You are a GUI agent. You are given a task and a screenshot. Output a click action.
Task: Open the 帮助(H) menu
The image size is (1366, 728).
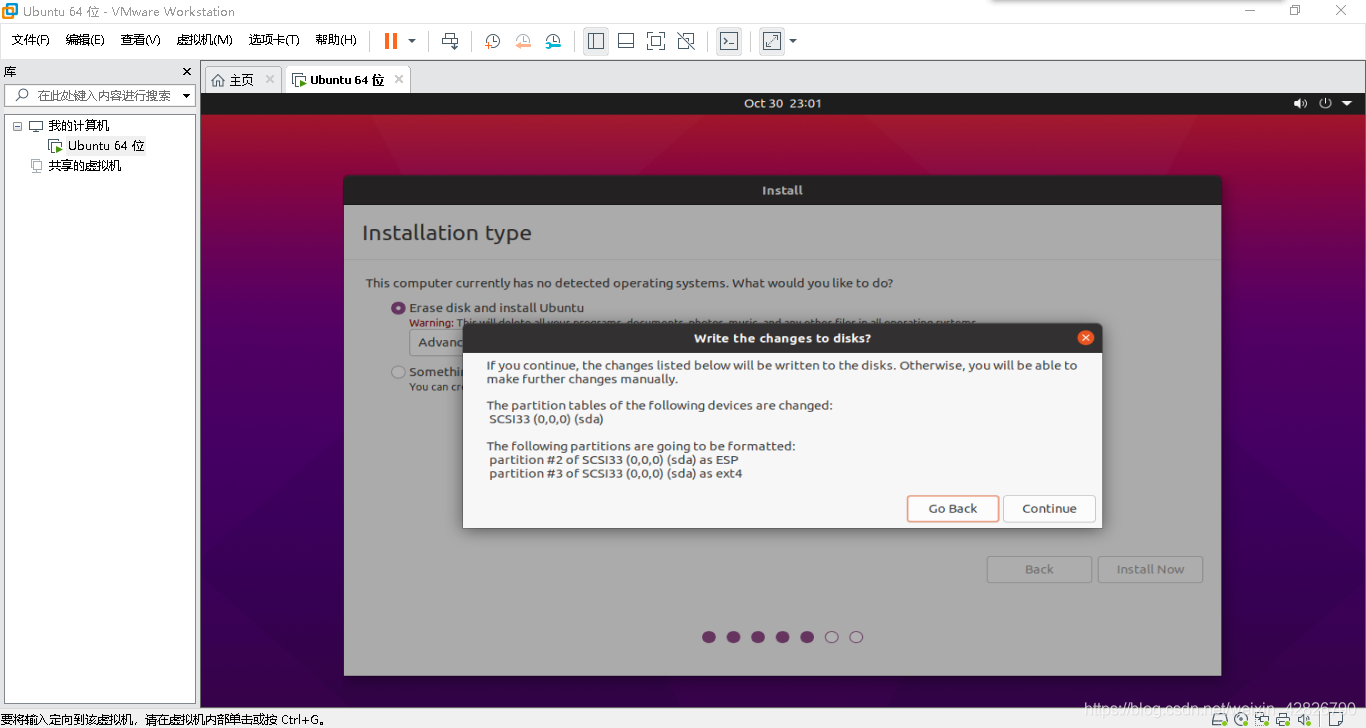[336, 40]
